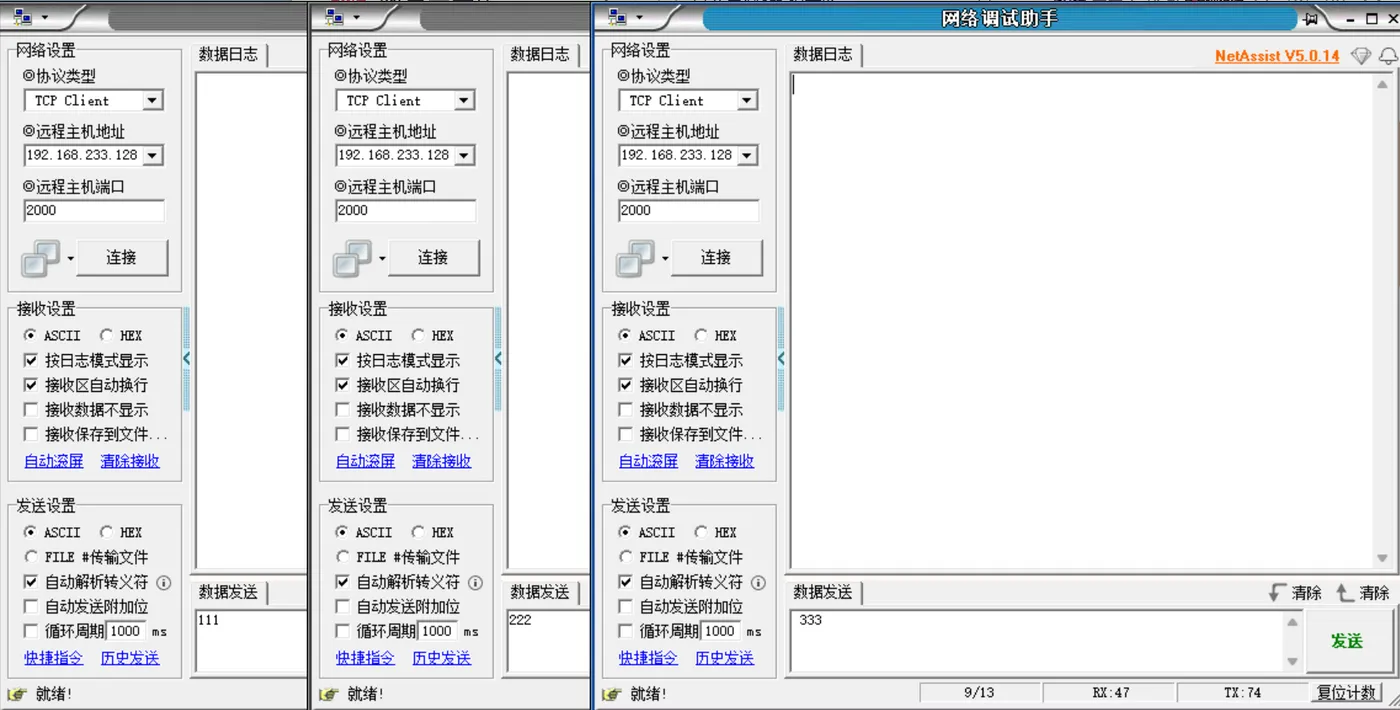Collapse the settings panel chevron in the right window
Screen dimensions: 1400x710
pos(781,358)
